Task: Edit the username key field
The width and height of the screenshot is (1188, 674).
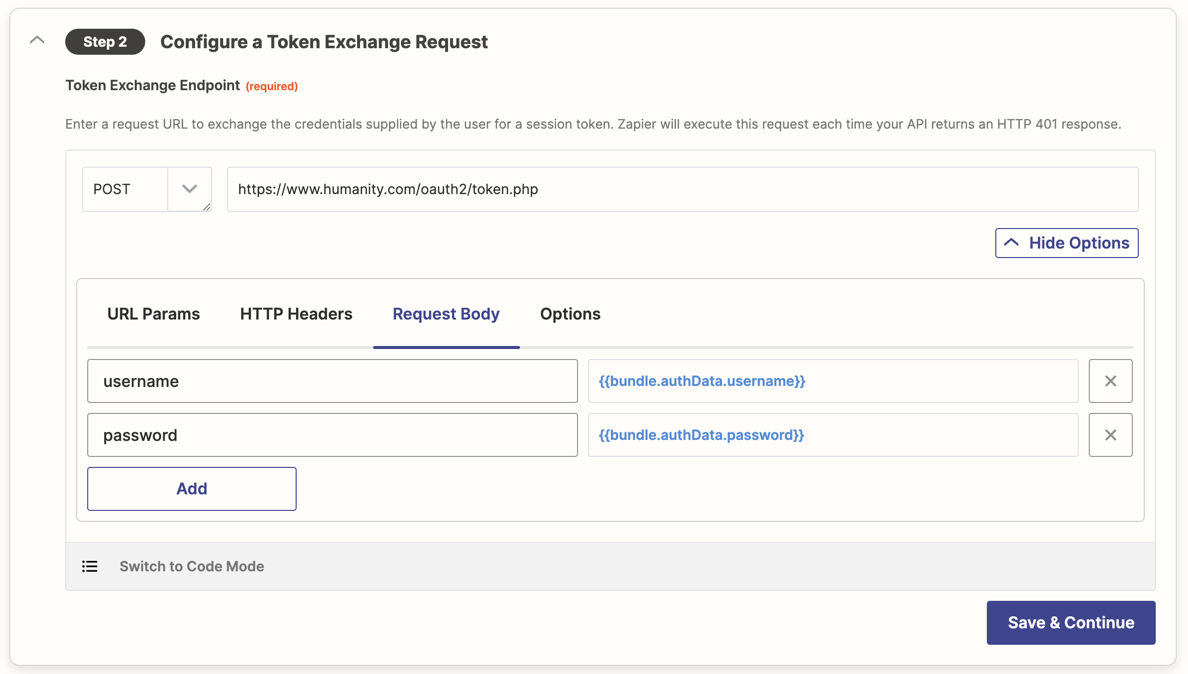Action: [x=332, y=381]
